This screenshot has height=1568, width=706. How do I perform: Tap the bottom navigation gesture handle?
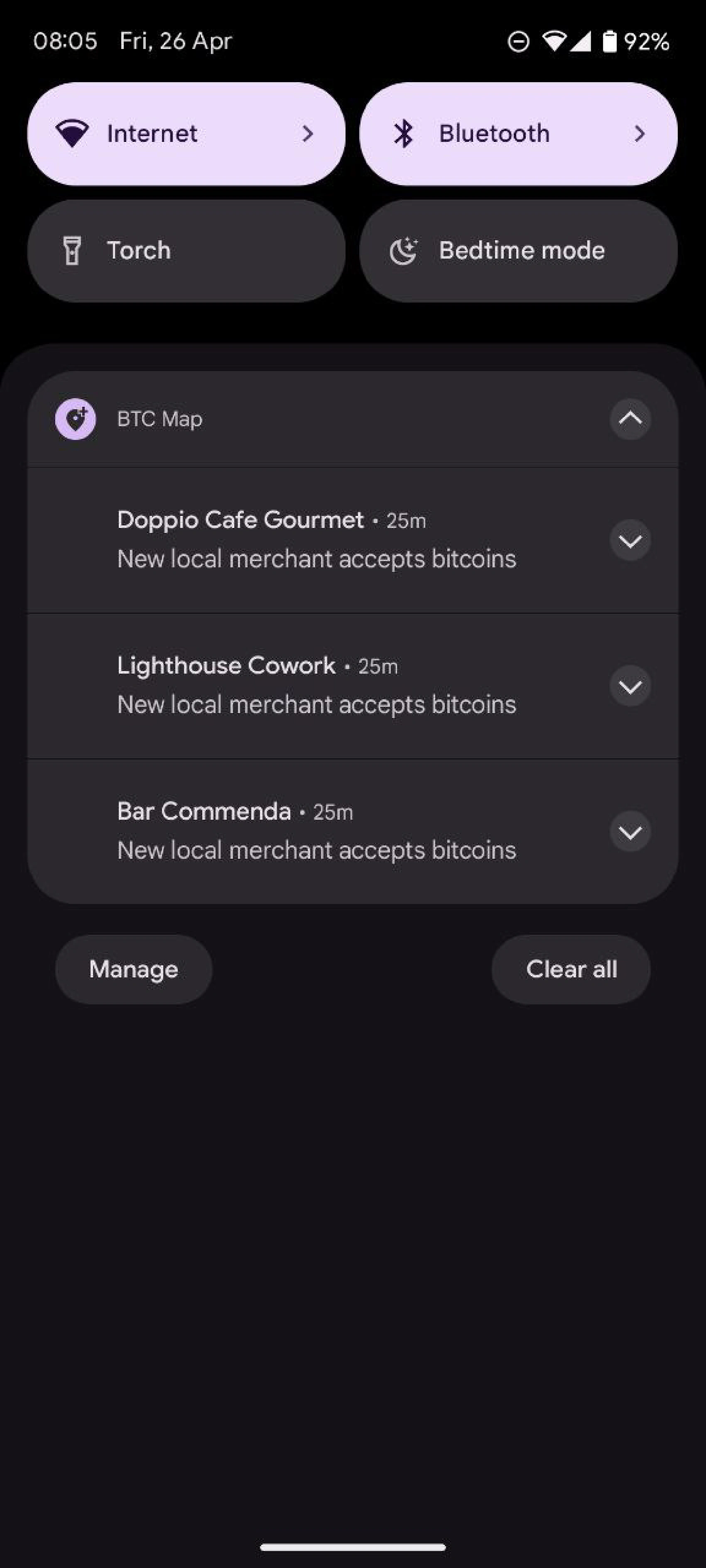(x=353, y=1547)
